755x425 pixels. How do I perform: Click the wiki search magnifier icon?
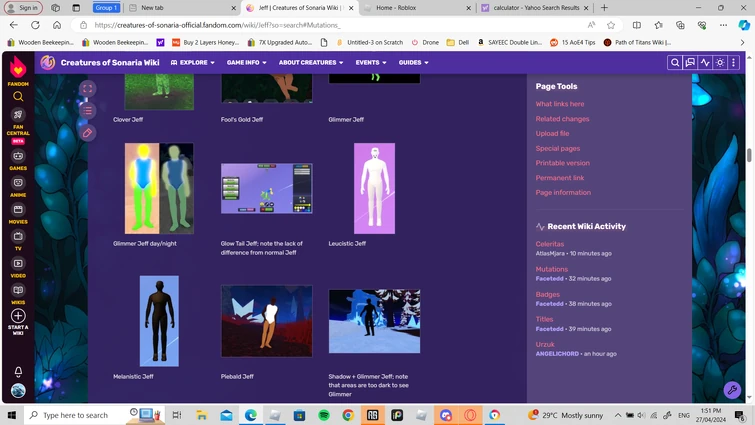pos(675,63)
